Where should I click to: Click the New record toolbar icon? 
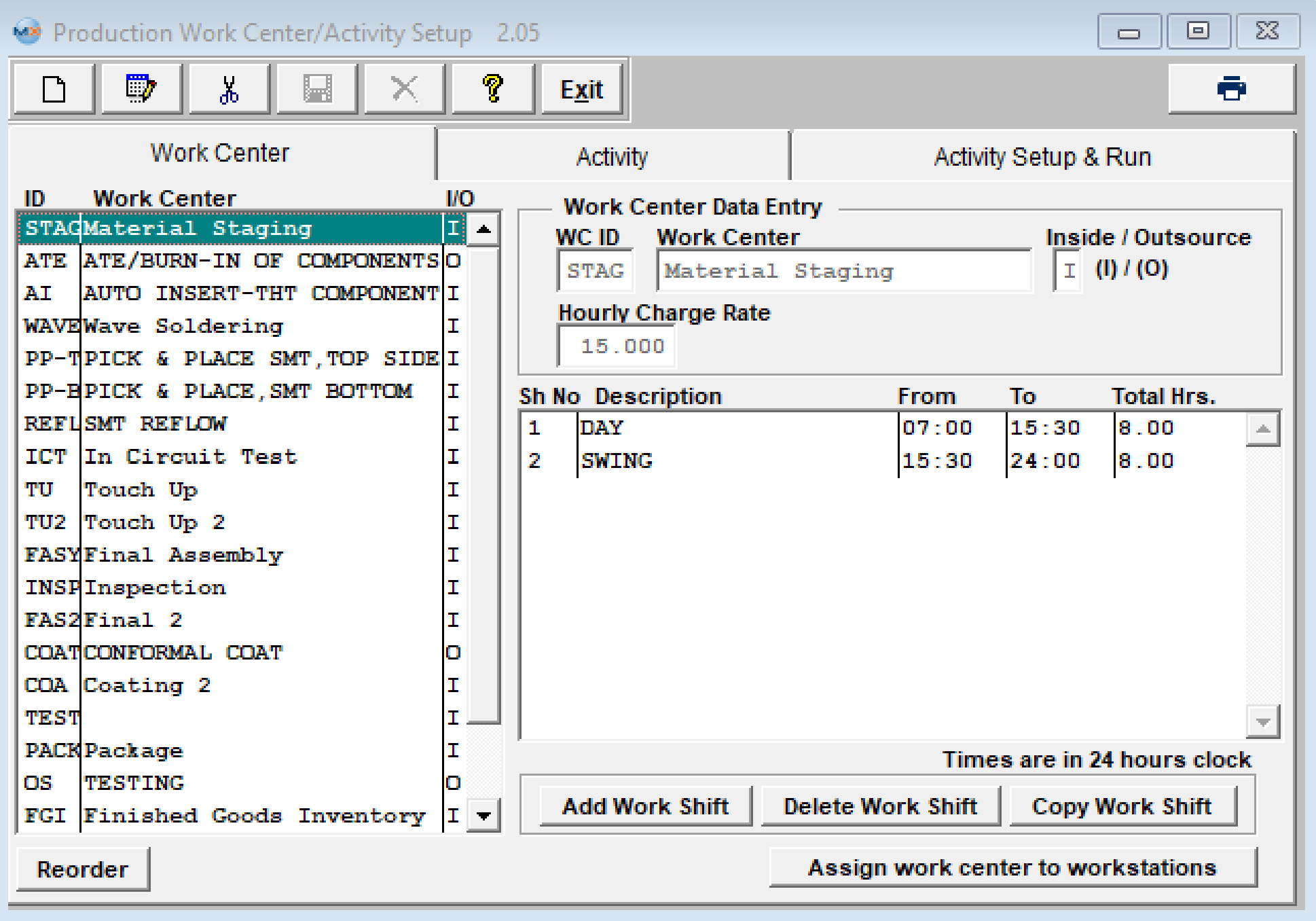(54, 89)
